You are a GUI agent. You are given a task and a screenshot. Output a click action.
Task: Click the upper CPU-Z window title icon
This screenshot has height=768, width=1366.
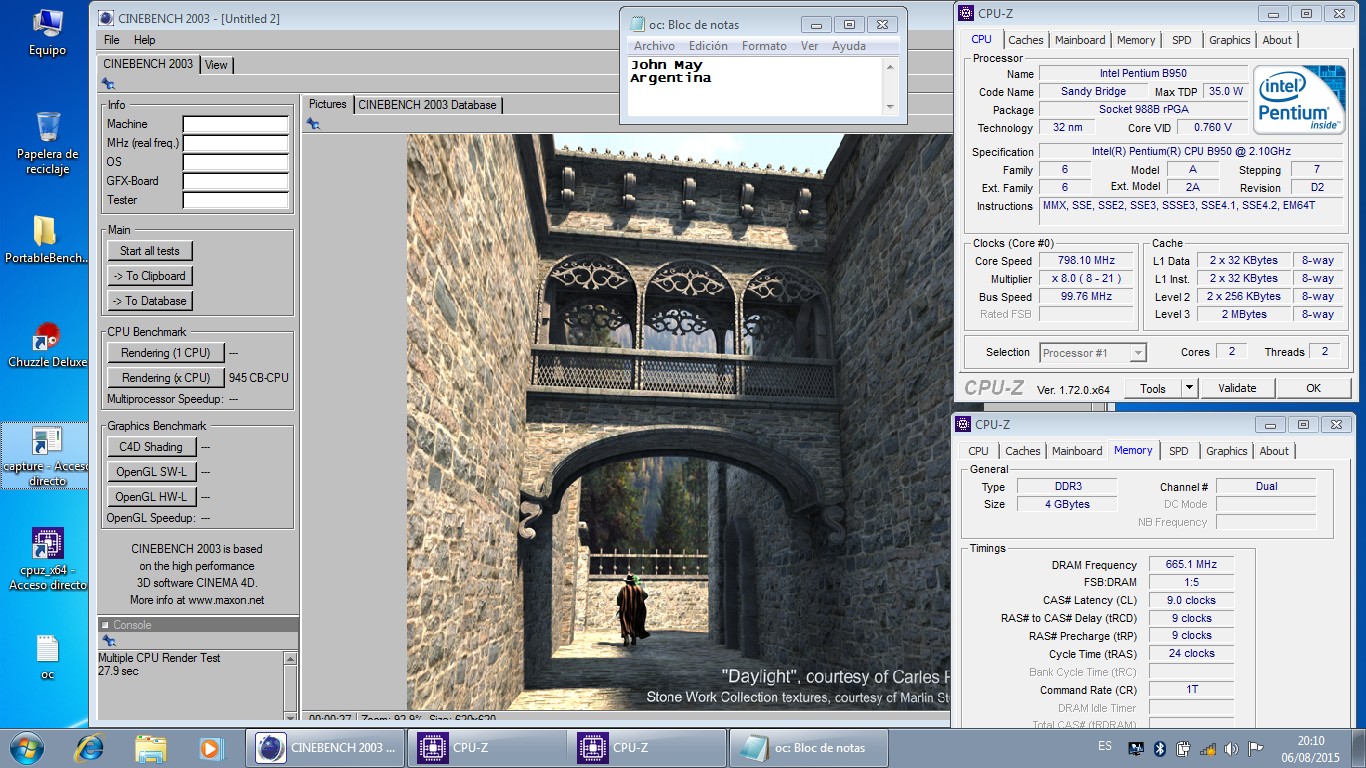click(965, 14)
